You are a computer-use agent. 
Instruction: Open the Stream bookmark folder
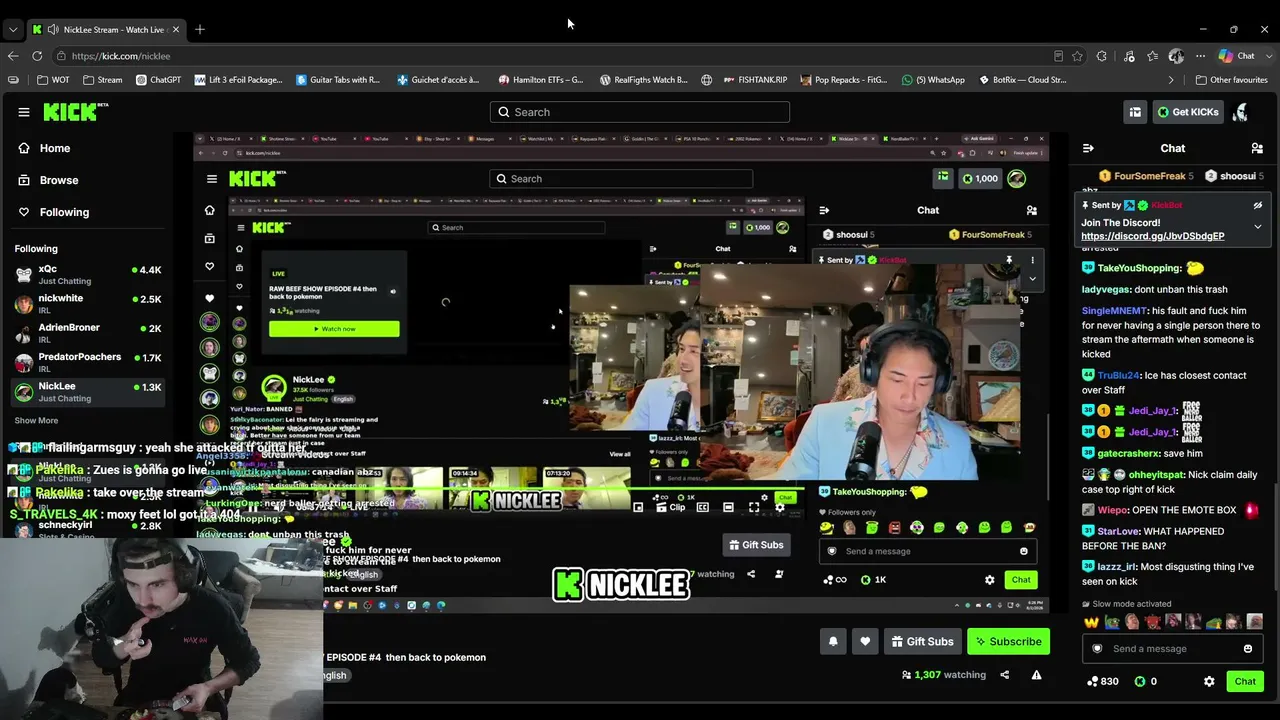point(103,80)
